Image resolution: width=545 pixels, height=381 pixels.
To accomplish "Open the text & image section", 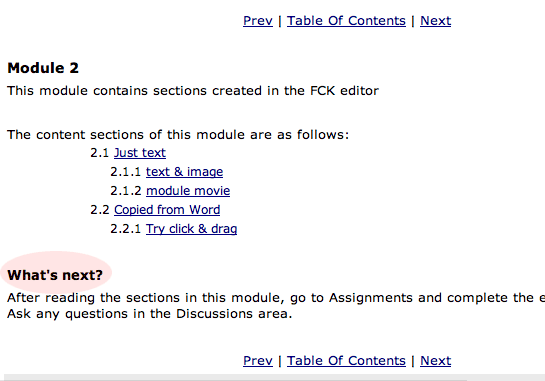I will click(x=184, y=172).
